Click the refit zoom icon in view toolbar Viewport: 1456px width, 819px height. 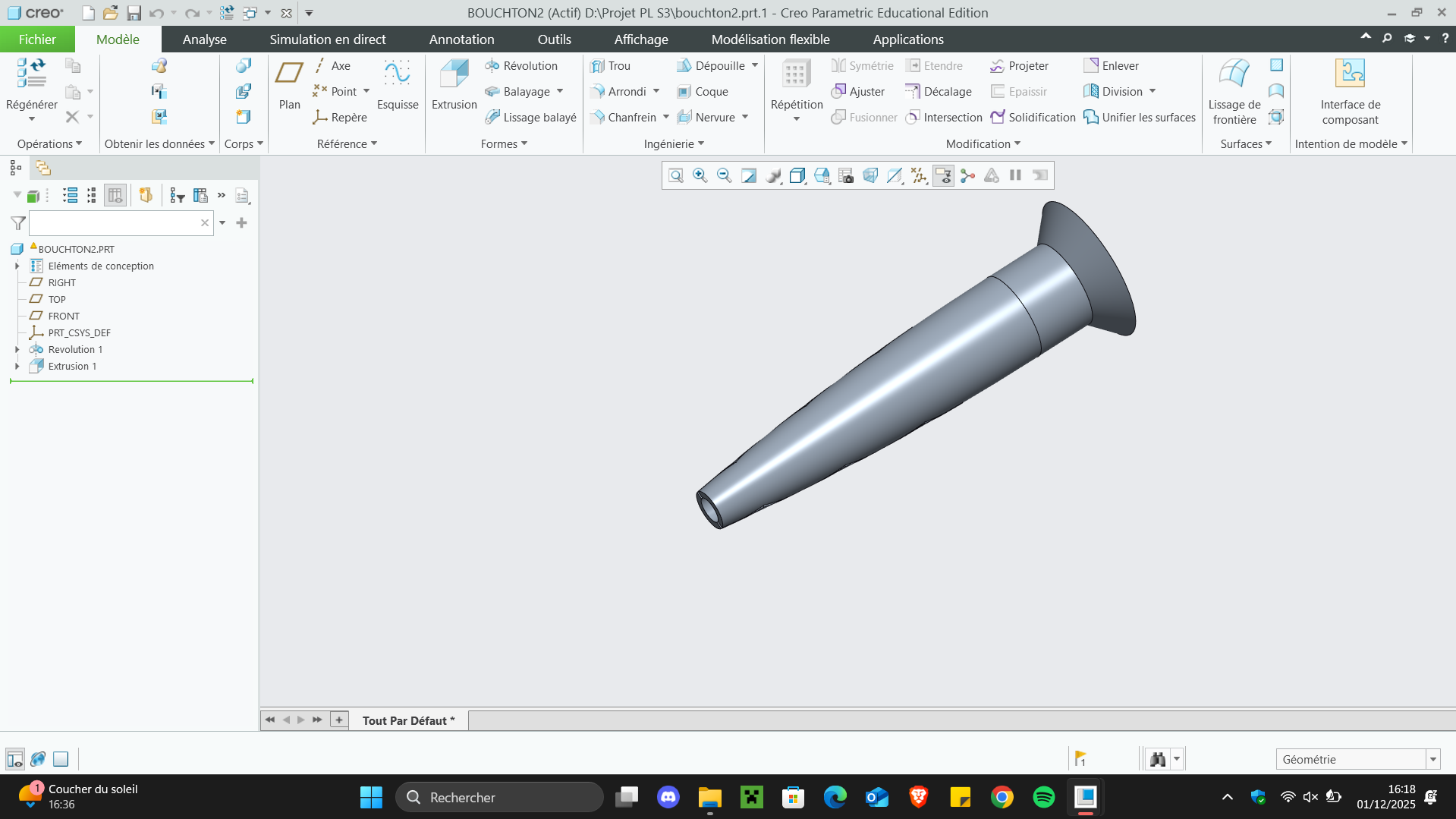675,176
